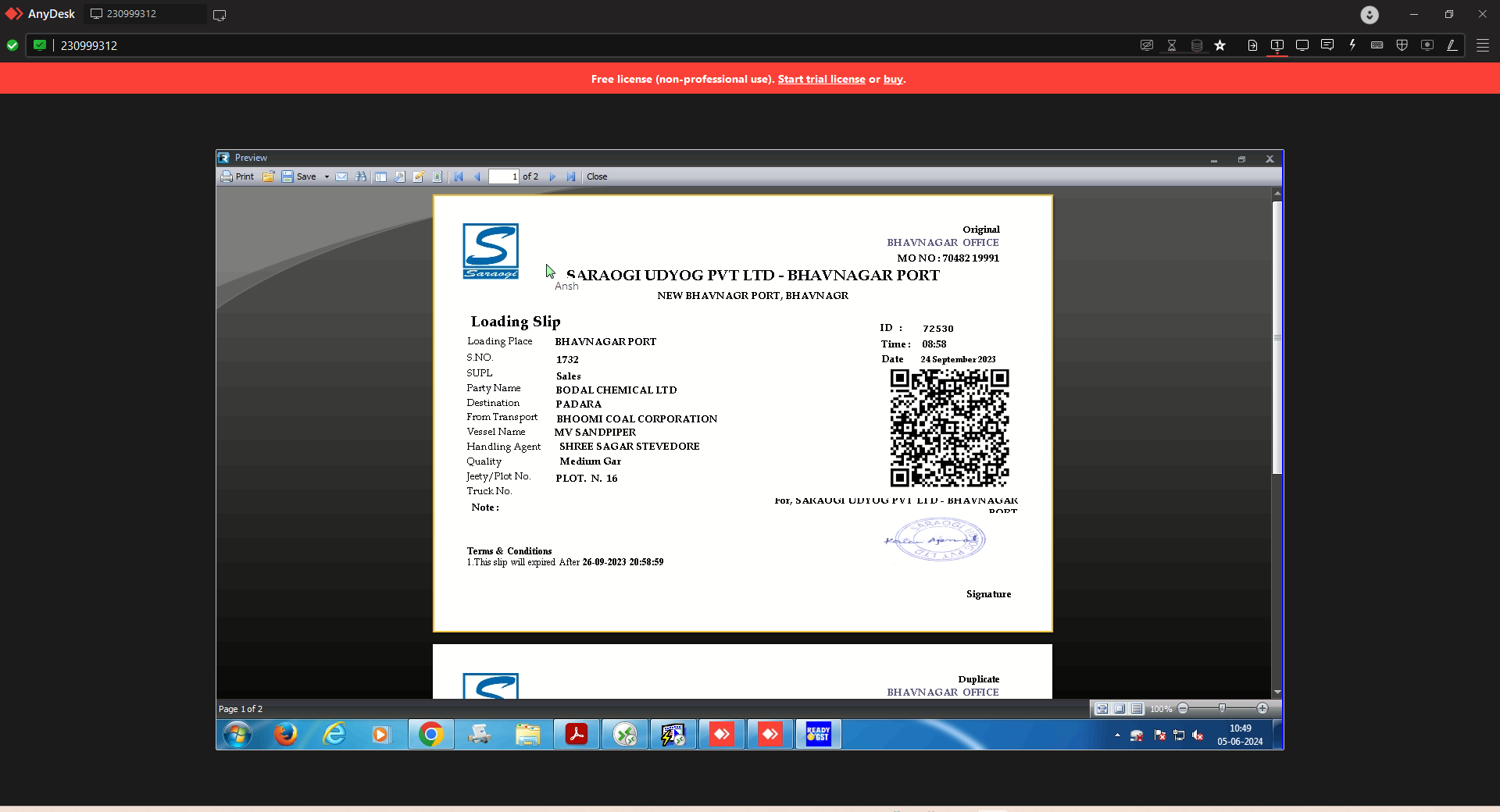
Task: Expand the Save dropdown arrow
Action: click(327, 176)
